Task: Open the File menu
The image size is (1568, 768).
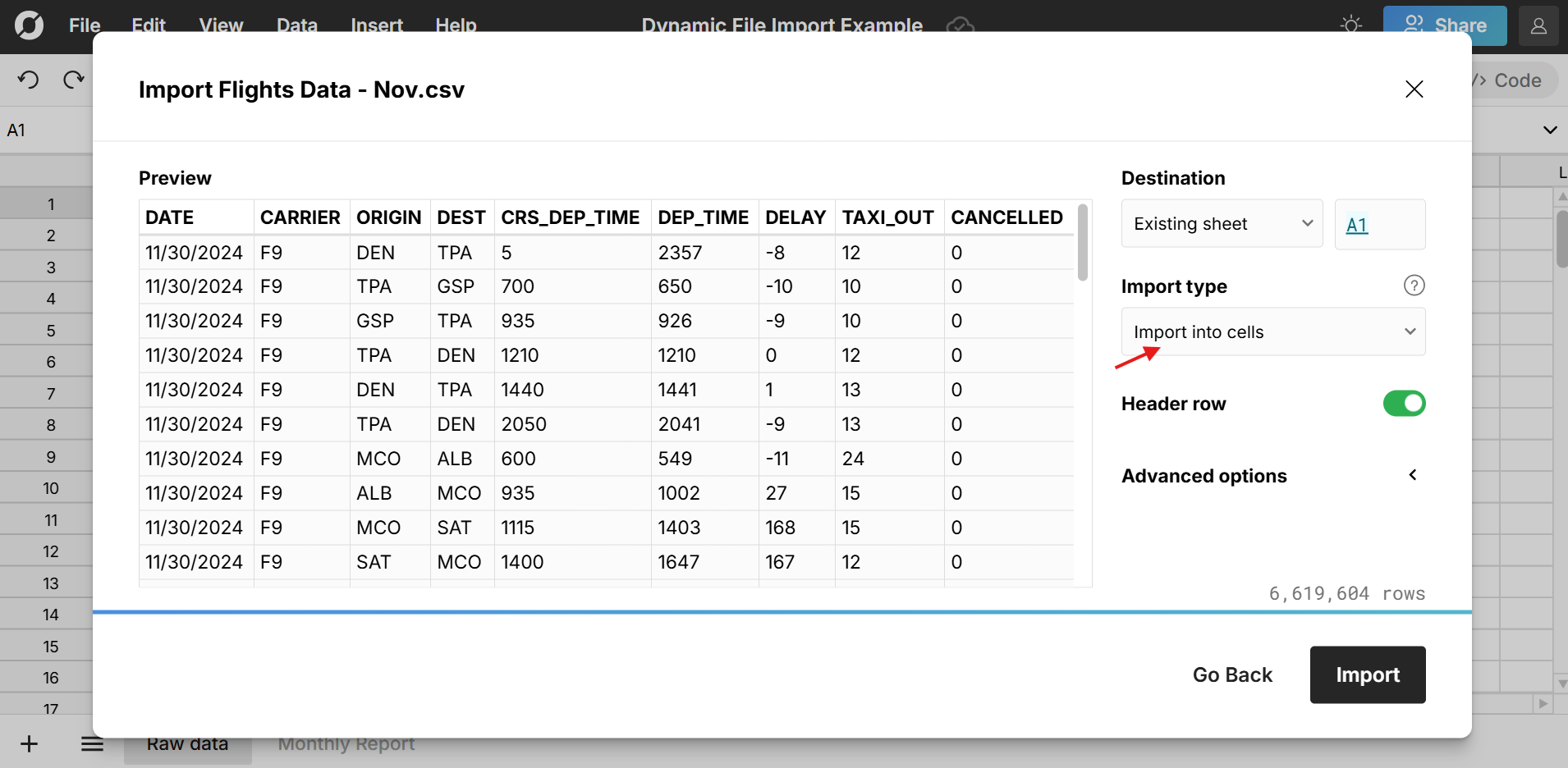Action: pos(85,25)
